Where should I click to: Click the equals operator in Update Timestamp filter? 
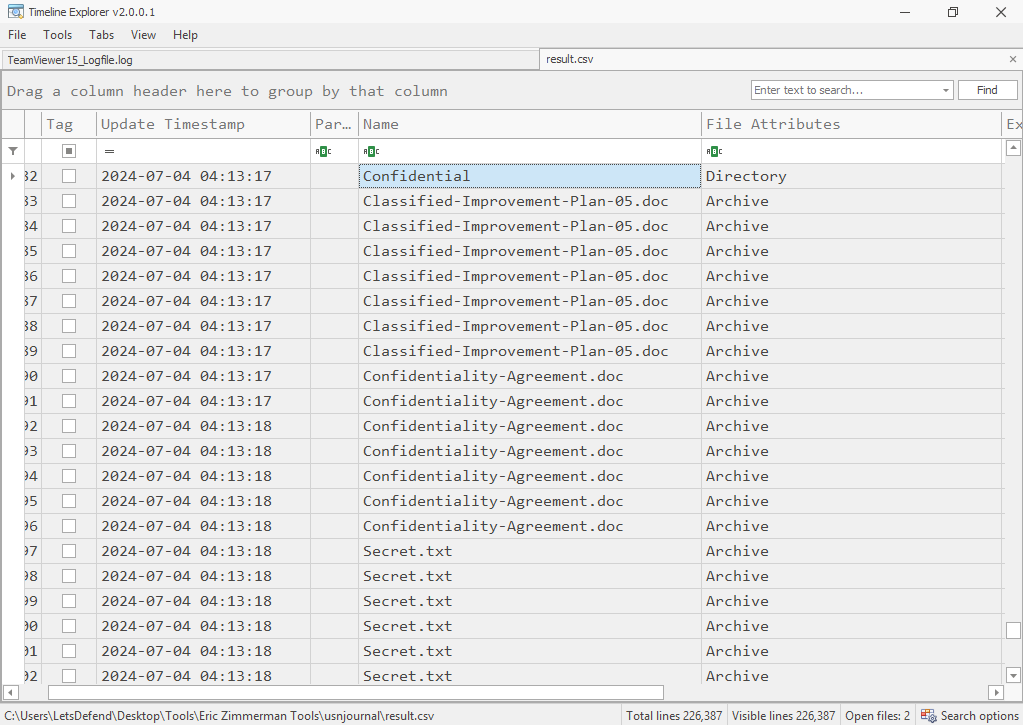109,151
